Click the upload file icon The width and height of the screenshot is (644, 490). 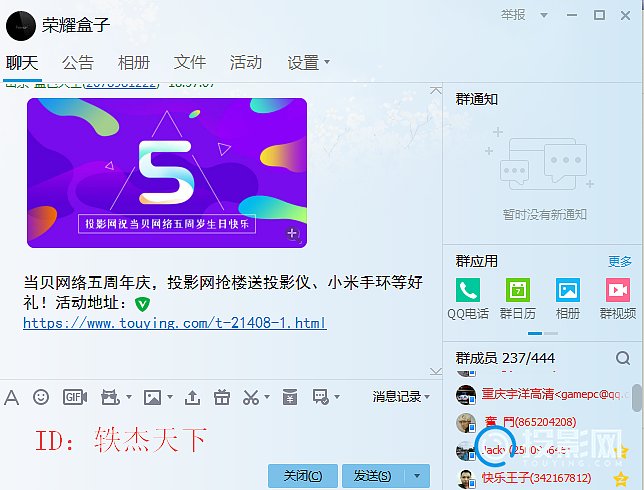pos(192,397)
